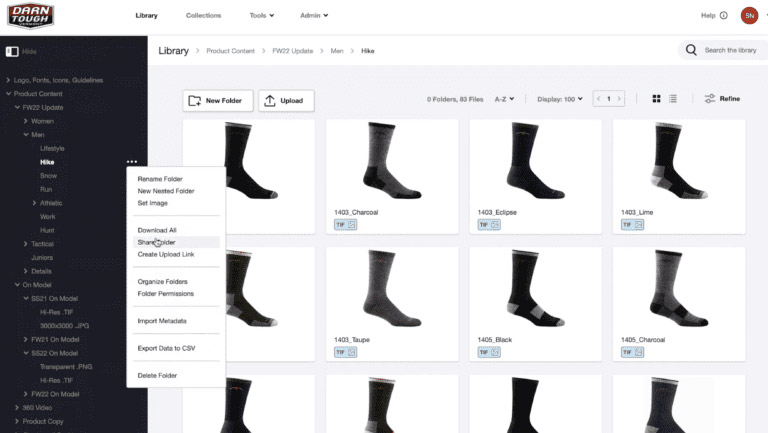Open the 1403_Eclipse sock thumbnail
Image resolution: width=768 pixels, height=433 pixels.
point(535,162)
